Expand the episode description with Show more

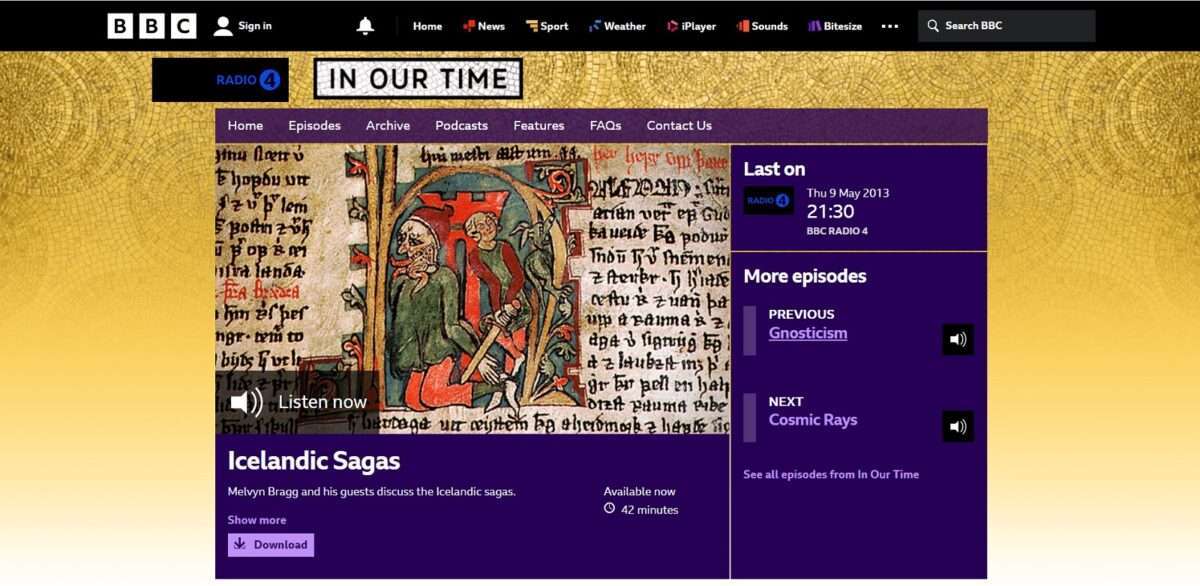pos(255,520)
